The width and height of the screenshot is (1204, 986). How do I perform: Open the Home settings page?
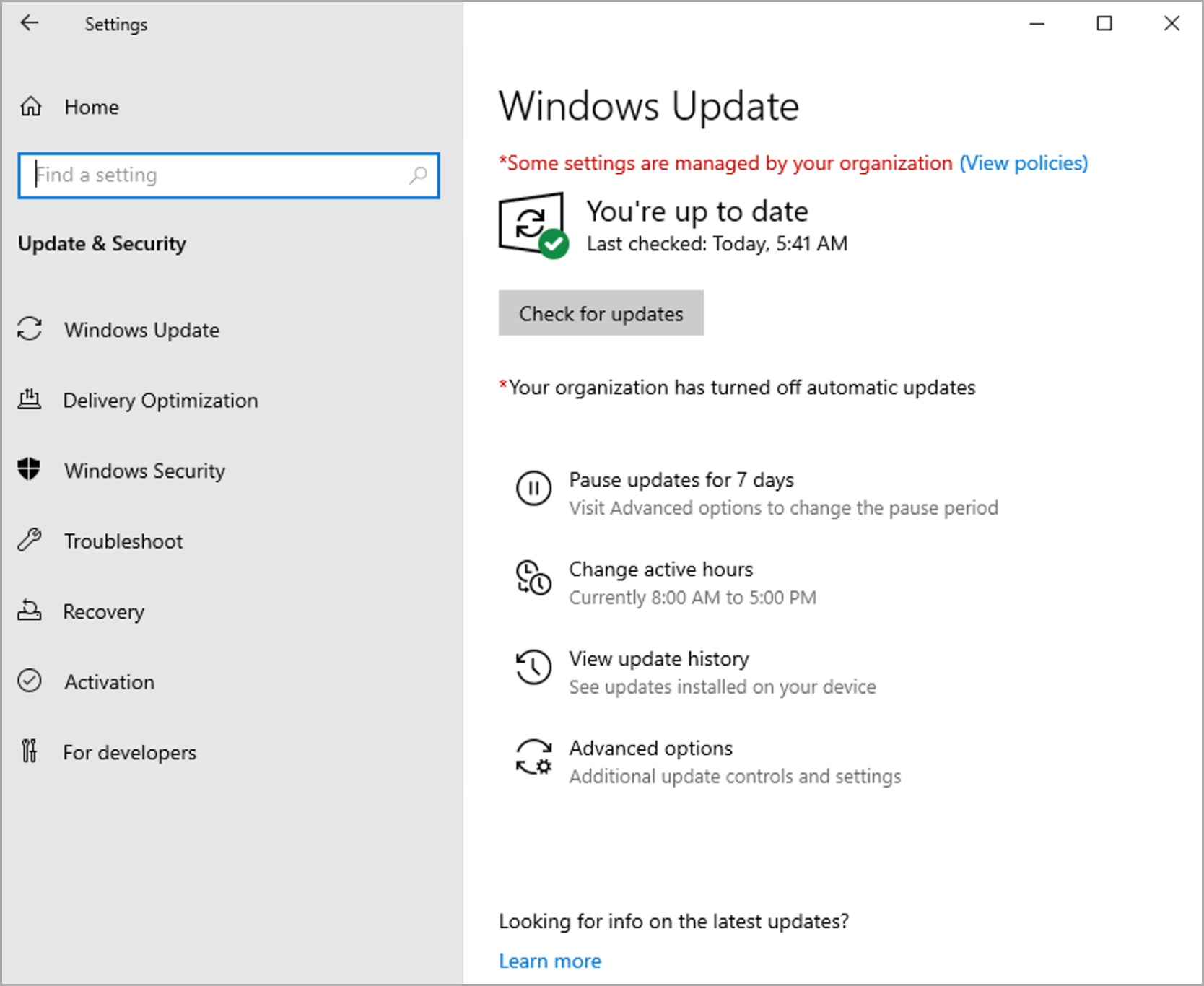pos(92,107)
